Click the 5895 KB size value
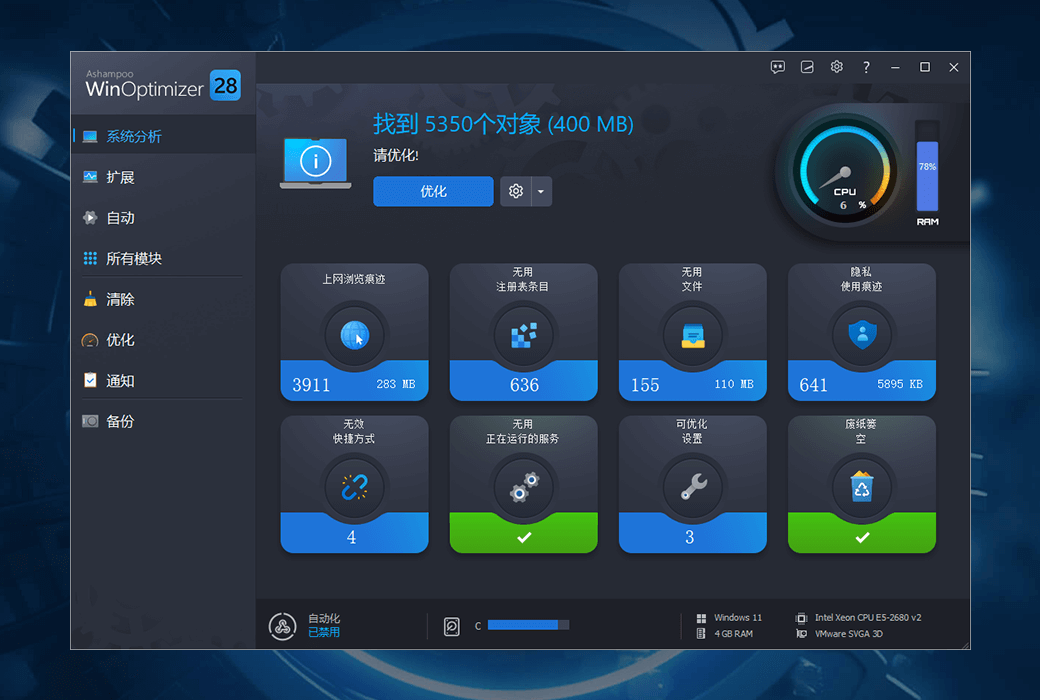Image resolution: width=1040 pixels, height=700 pixels. [x=900, y=384]
